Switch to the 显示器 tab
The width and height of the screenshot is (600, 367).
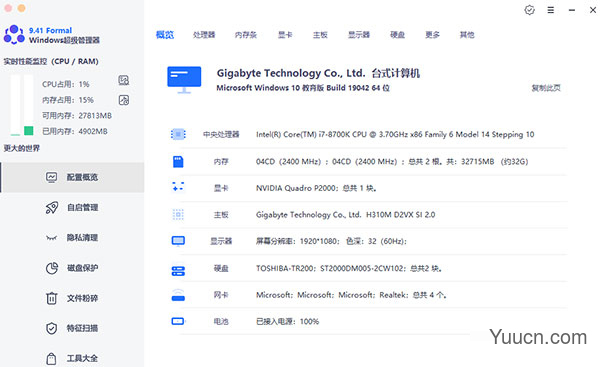pos(359,35)
